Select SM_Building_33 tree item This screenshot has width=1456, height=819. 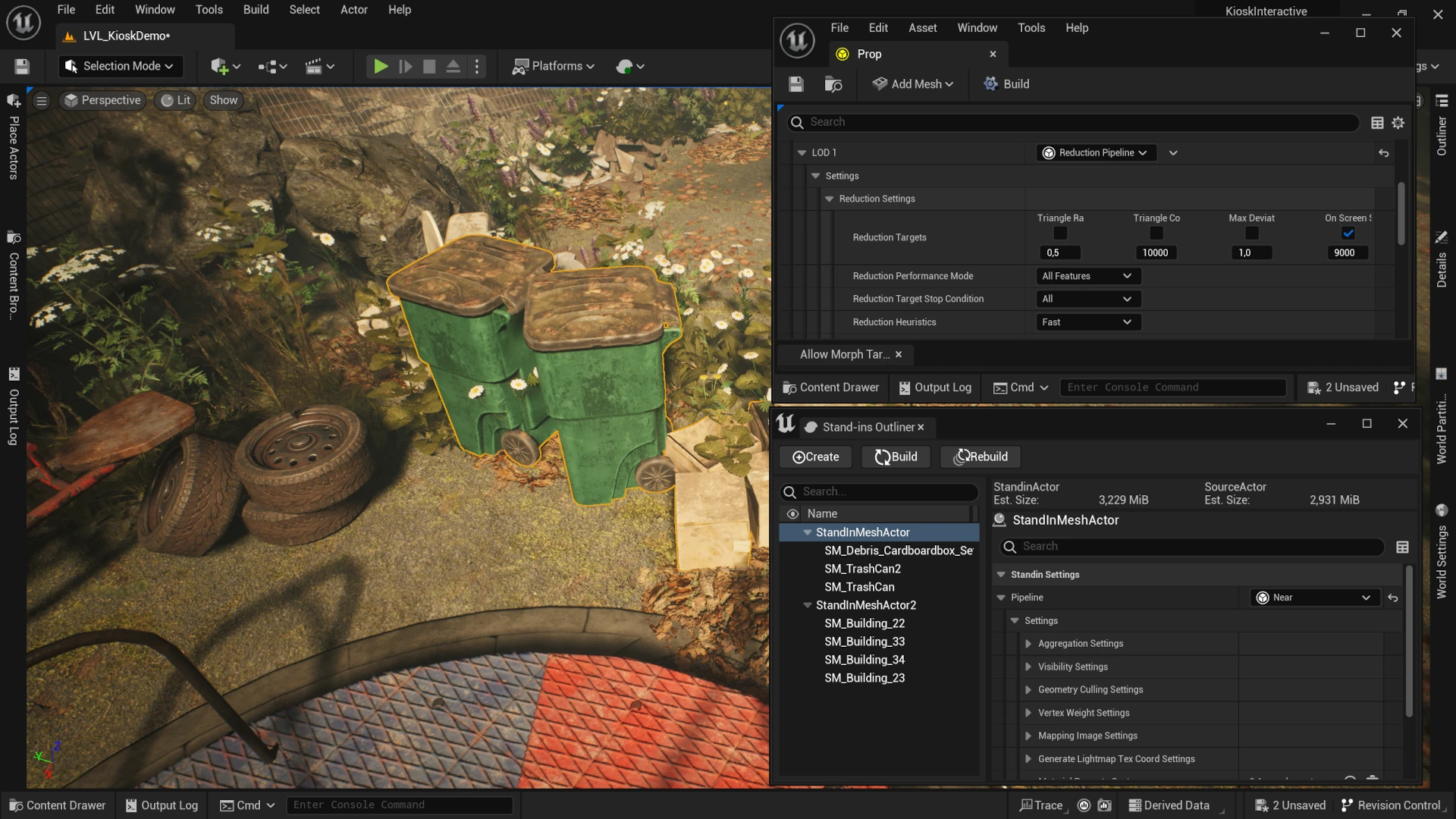click(x=864, y=642)
